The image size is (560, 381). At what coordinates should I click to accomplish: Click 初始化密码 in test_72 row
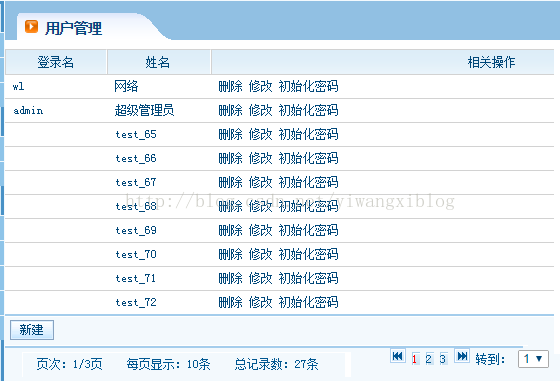coord(308,302)
